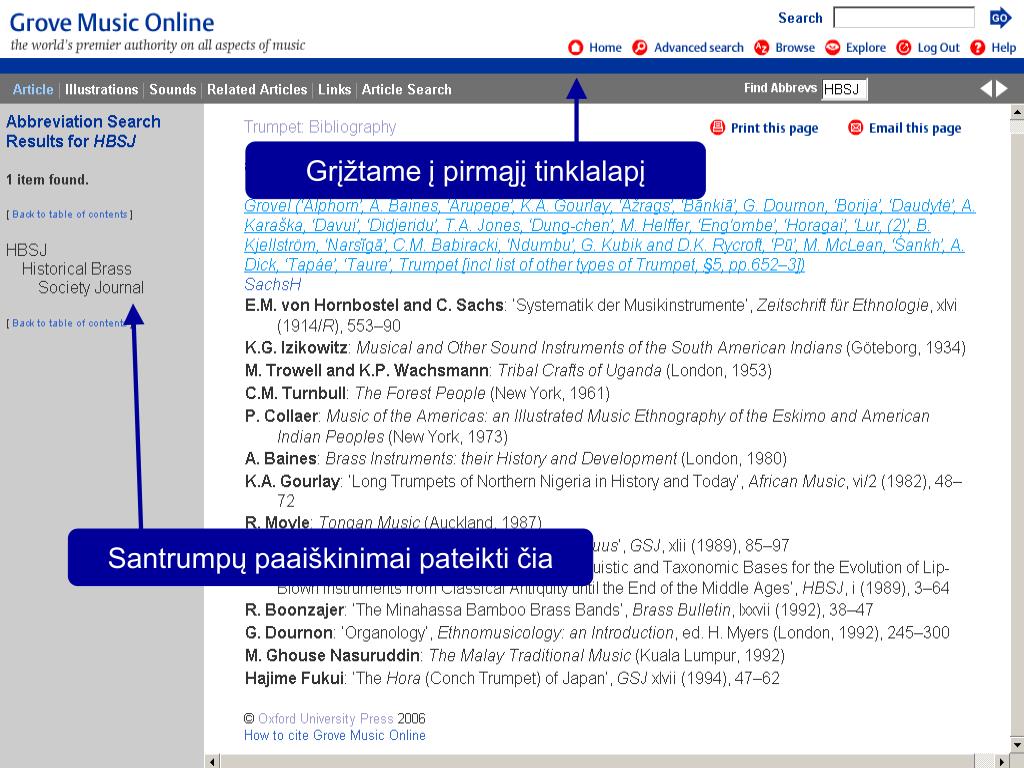Click the envelope icon beside Email this page
Screen dimensions: 1024x768
pos(856,127)
